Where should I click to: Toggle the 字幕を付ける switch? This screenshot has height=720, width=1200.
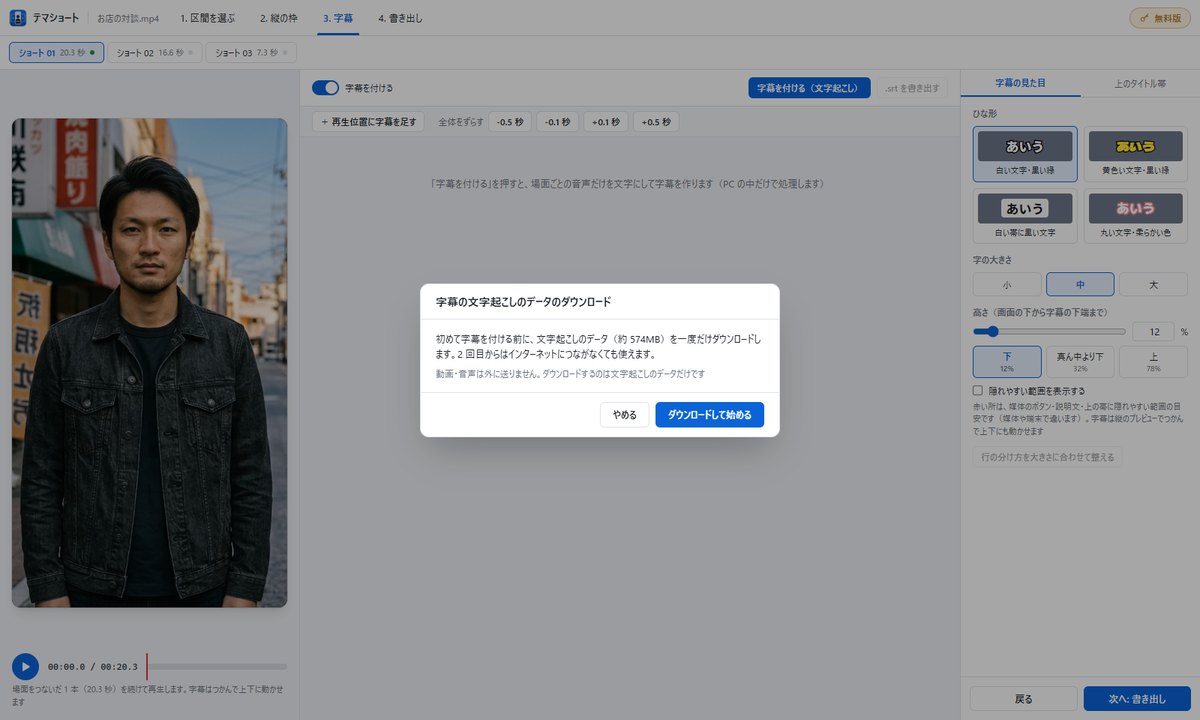326,88
